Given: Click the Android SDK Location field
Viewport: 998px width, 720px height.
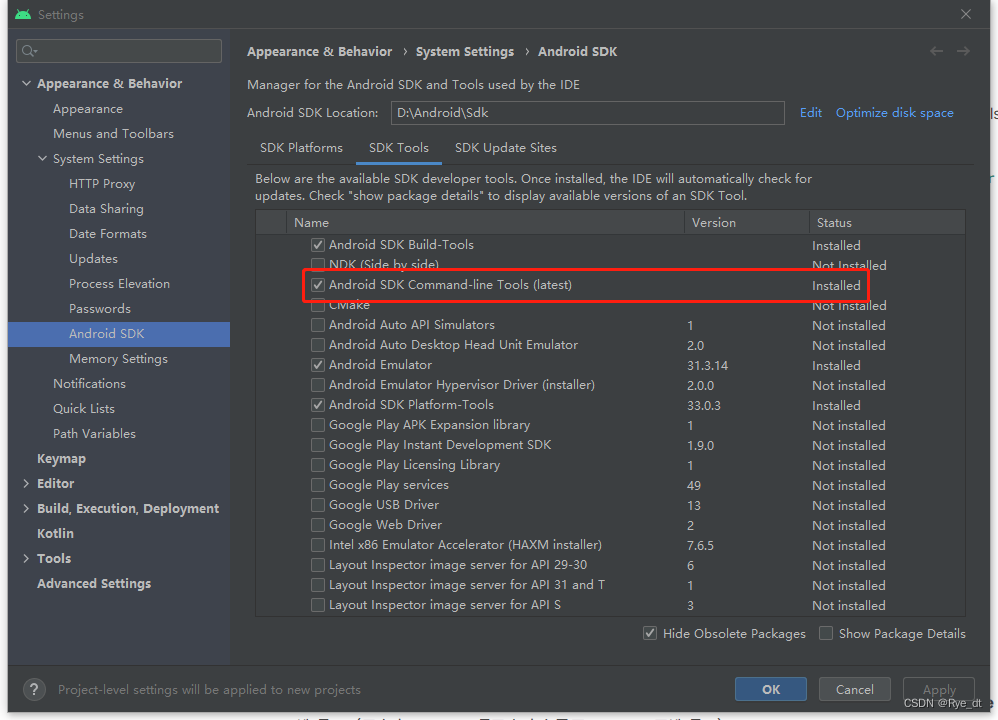Looking at the screenshot, I should (587, 113).
